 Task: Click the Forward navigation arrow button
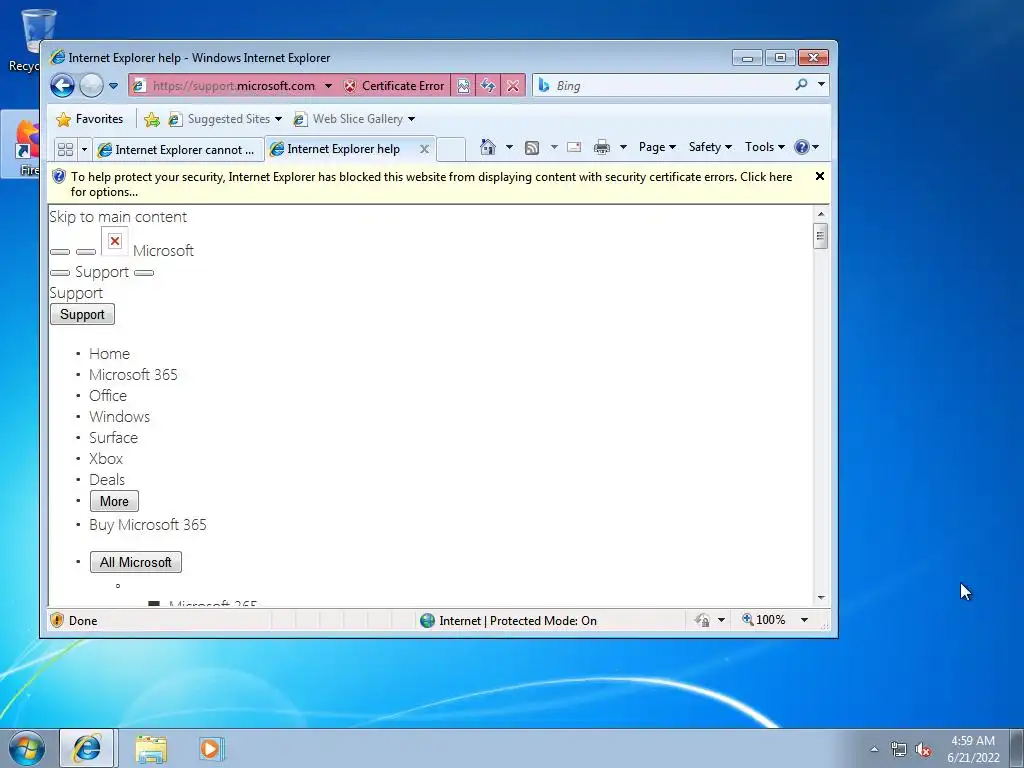(x=91, y=86)
